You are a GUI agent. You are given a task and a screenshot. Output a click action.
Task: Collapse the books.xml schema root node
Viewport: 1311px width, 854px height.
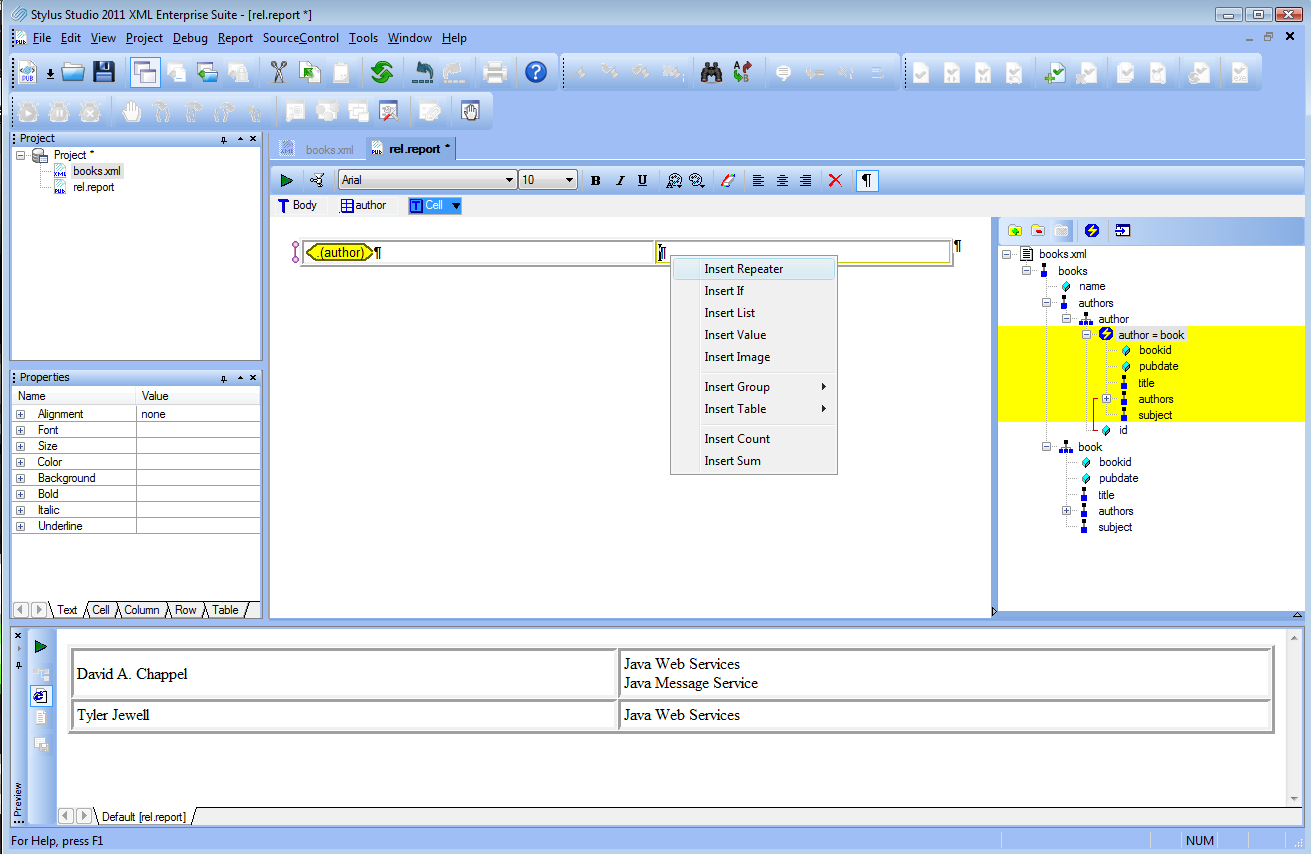pos(1007,254)
